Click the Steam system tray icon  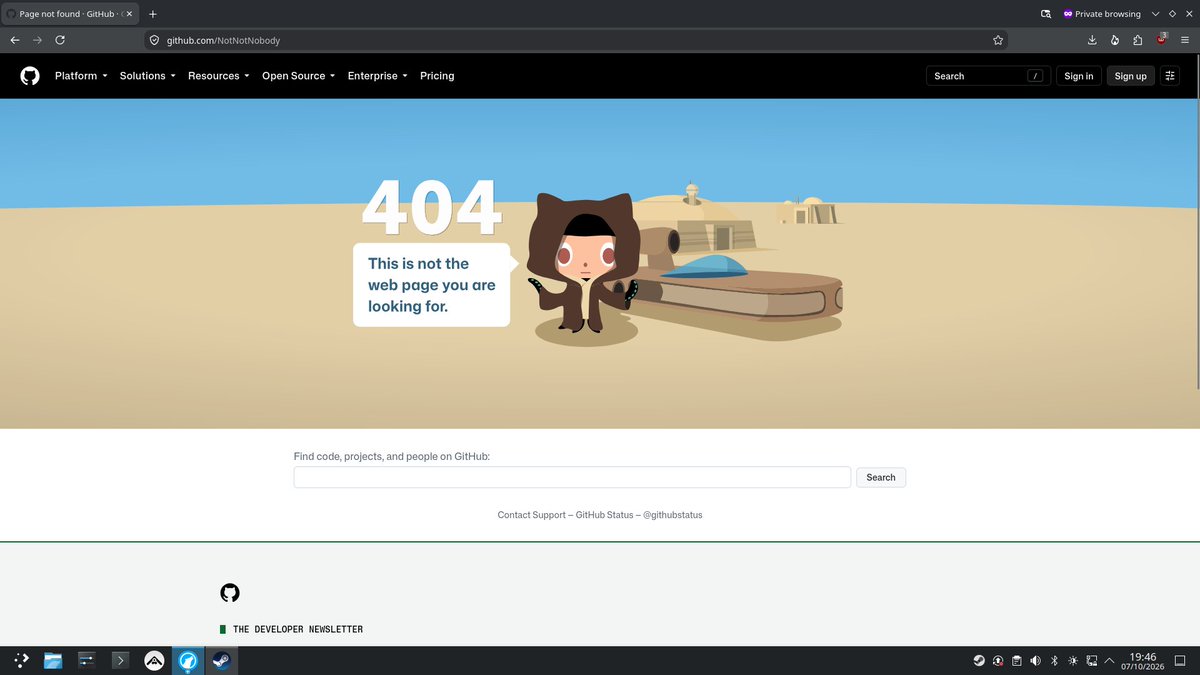pos(979,660)
